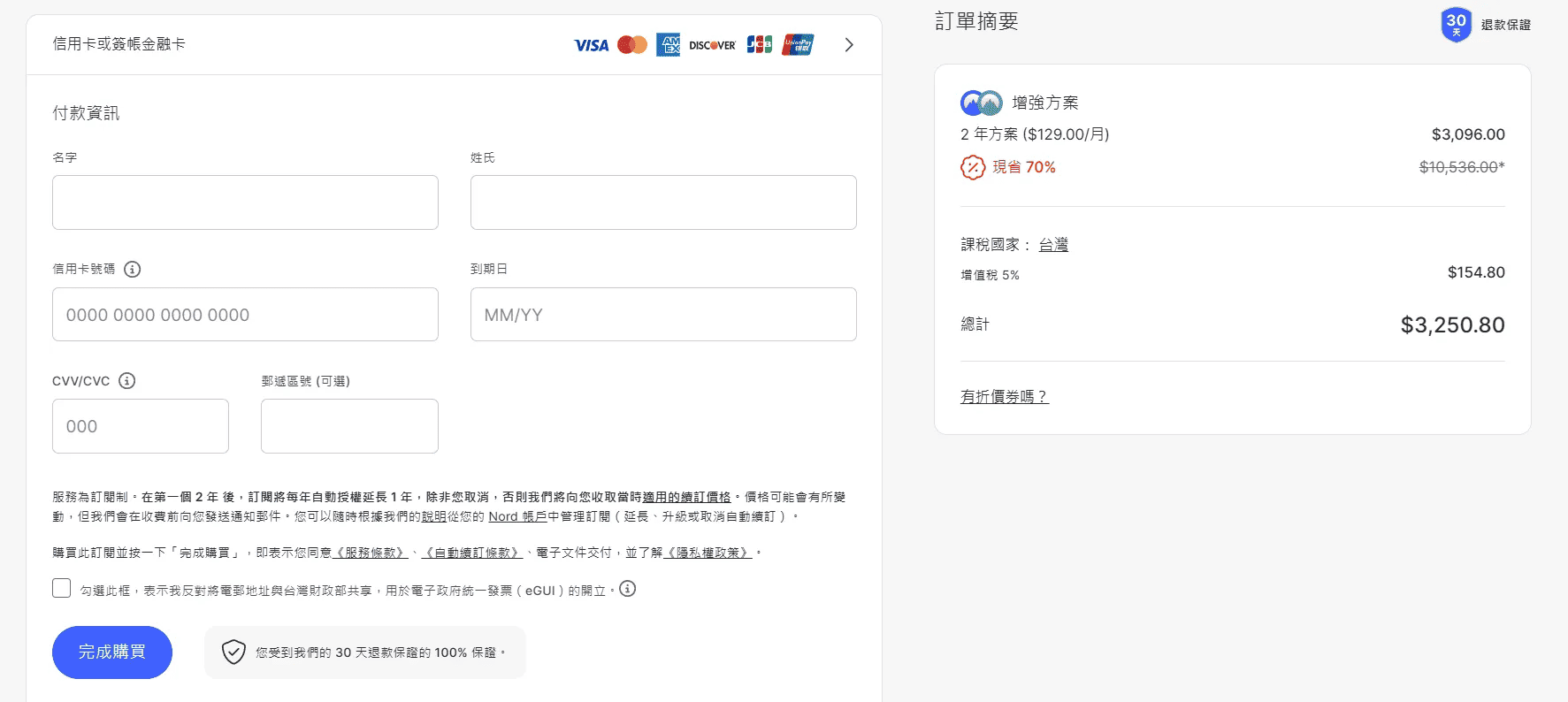The width and height of the screenshot is (1568, 702).
Task: Focus the credit card number input
Action: point(245,315)
